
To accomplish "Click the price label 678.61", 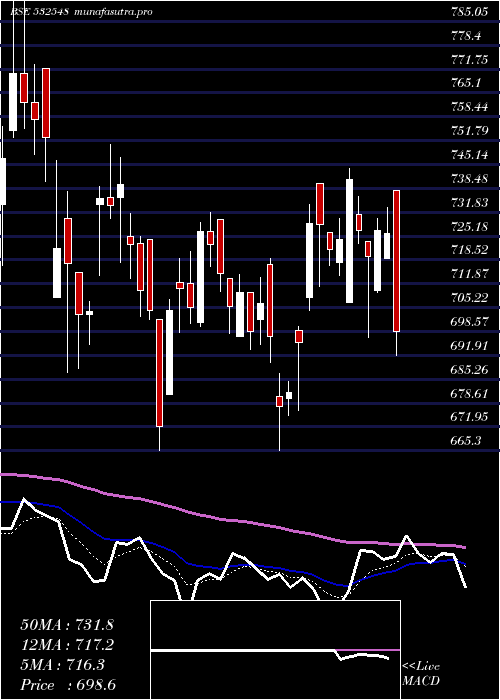I will coord(468,394).
